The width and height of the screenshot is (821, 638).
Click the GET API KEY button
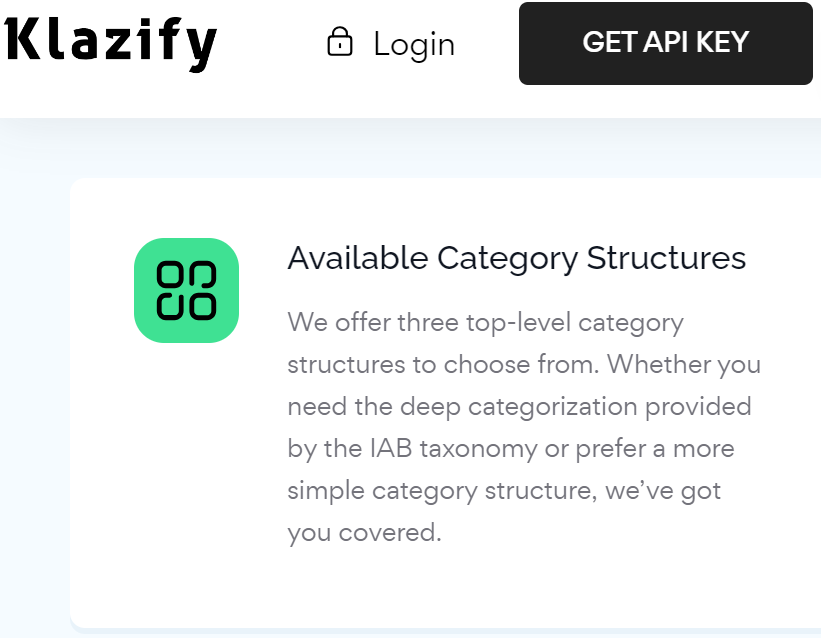click(x=665, y=43)
